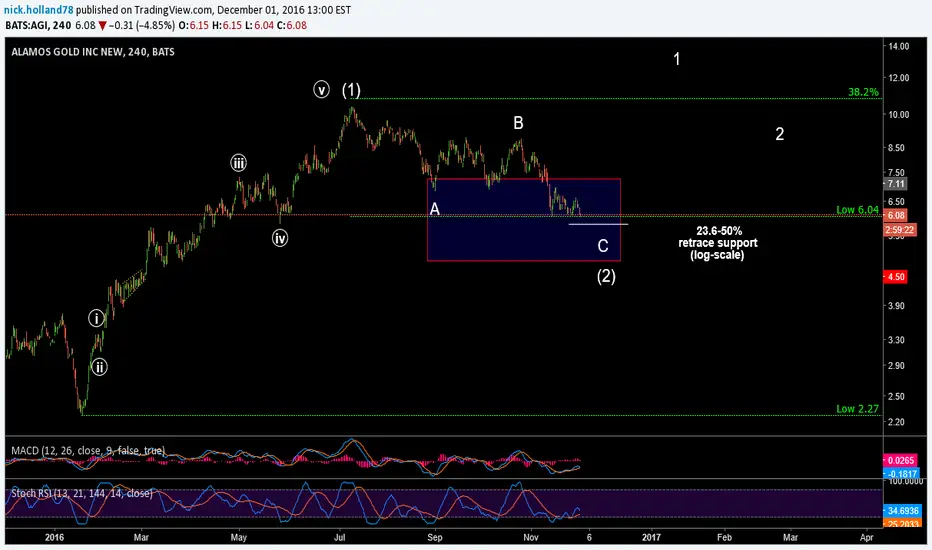Click the May time axis label
The width and height of the screenshot is (932, 550).
(238, 537)
